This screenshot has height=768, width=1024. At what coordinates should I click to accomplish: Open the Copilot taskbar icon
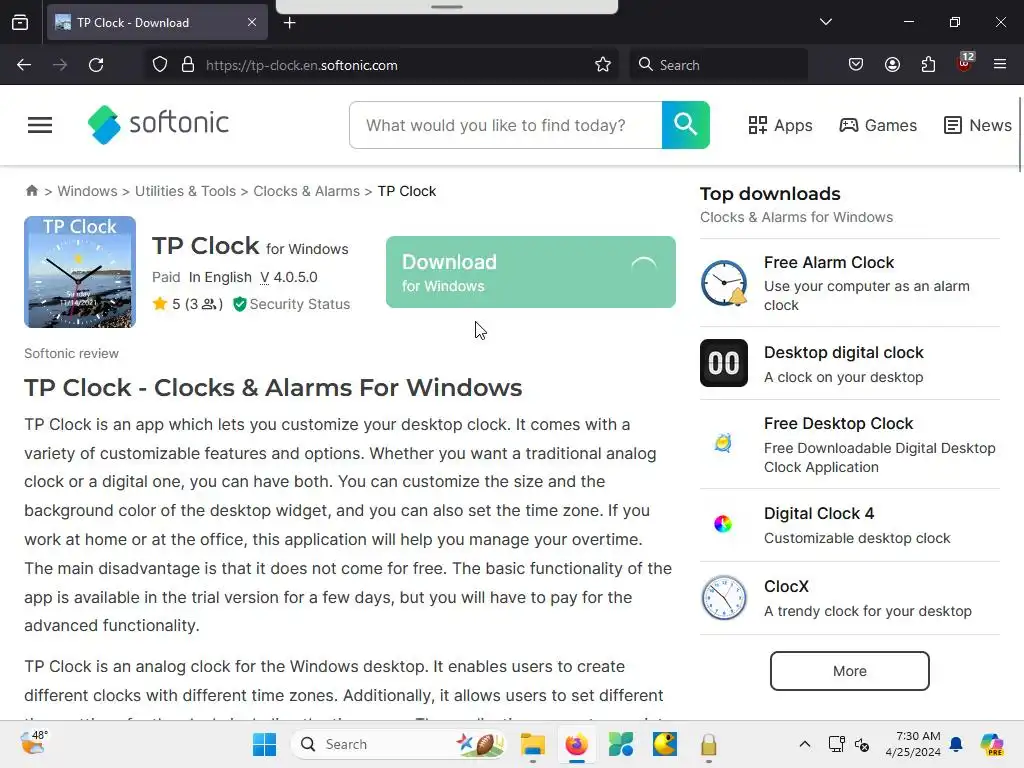(x=991, y=744)
